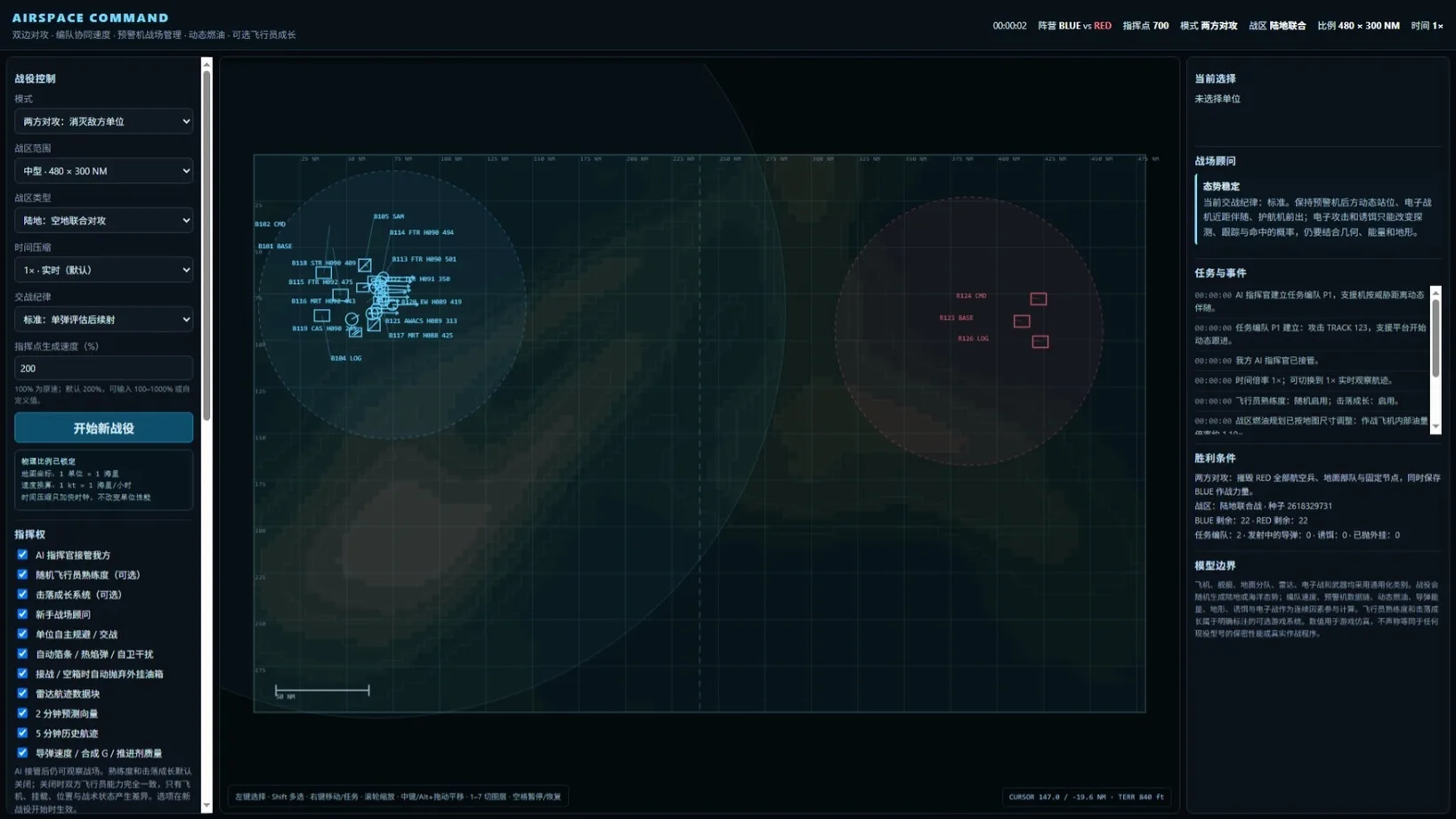Start a new campaign with 开始新战役

pyautogui.click(x=103, y=428)
